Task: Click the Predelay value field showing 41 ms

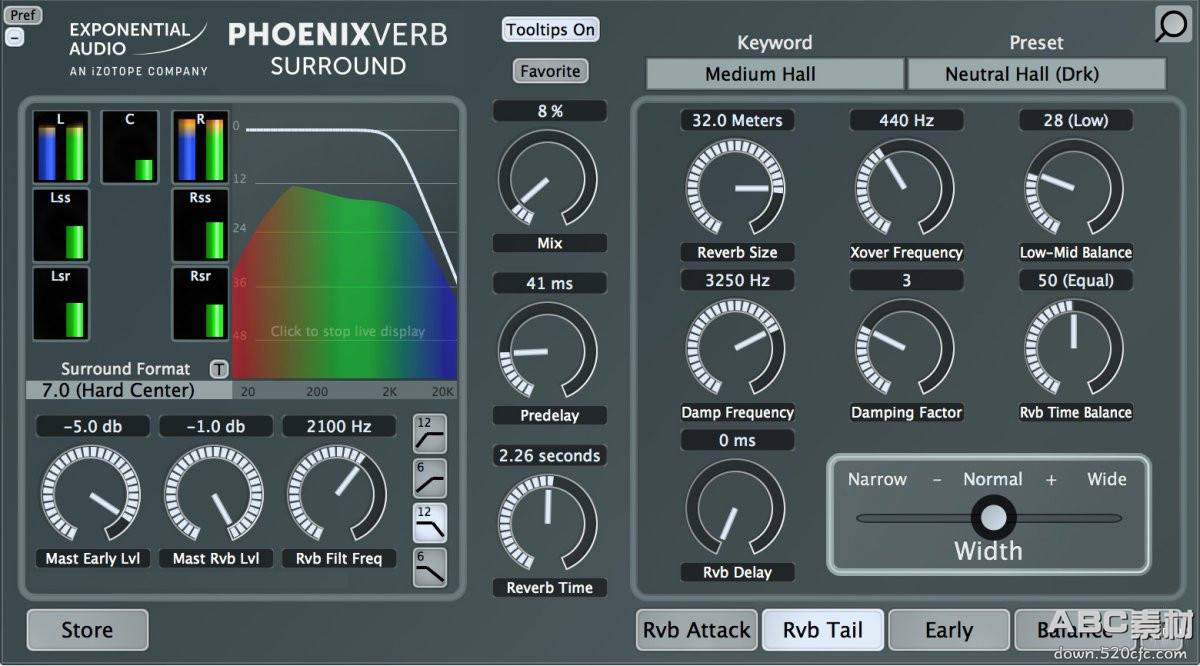Action: click(550, 283)
